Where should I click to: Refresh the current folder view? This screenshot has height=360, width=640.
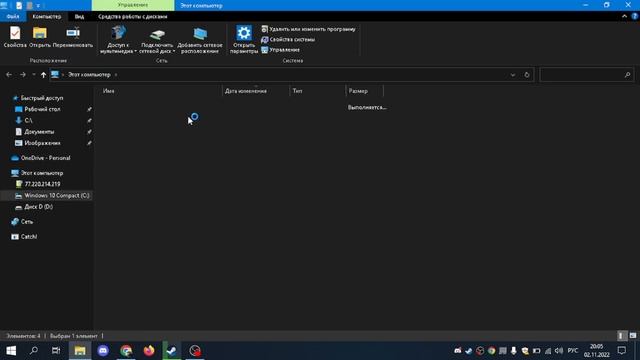pos(527,75)
